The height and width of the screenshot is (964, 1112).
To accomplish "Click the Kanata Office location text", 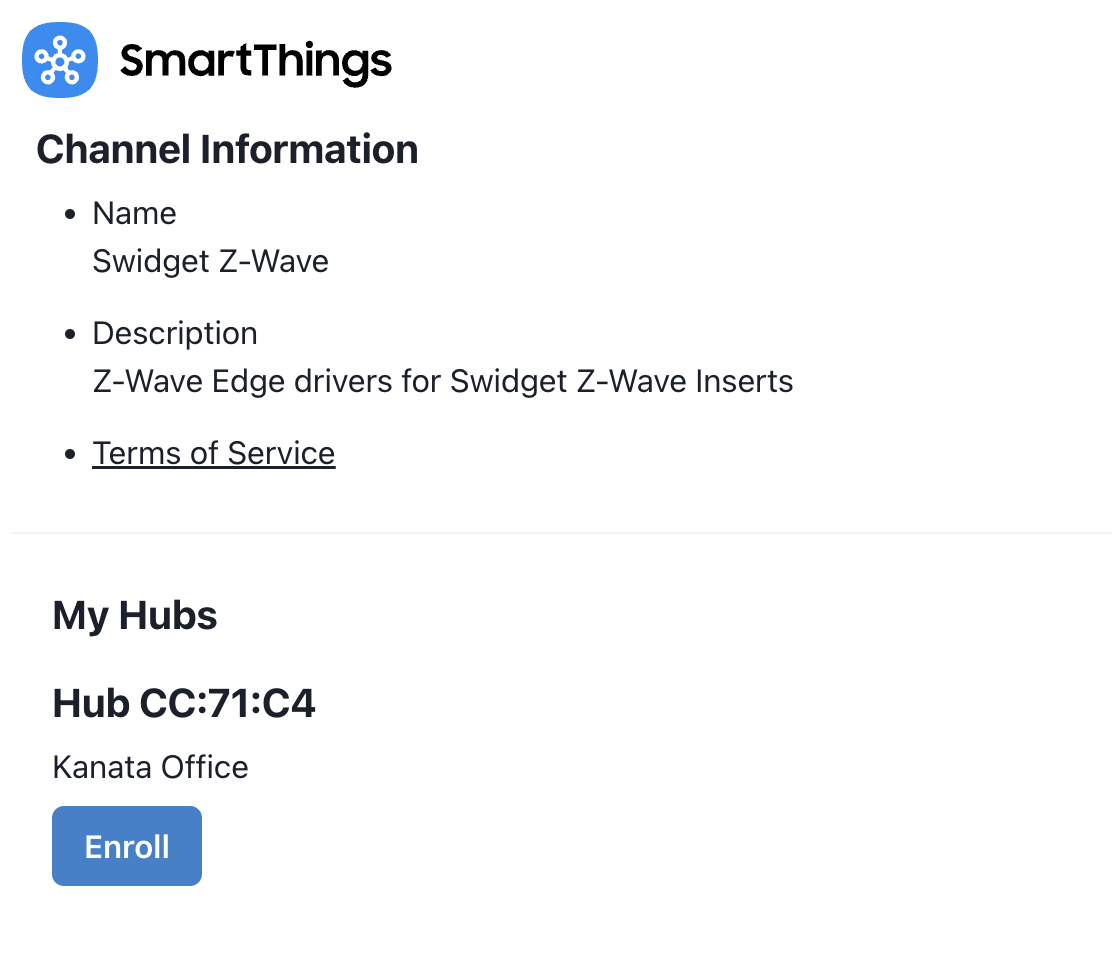I will [150, 768].
